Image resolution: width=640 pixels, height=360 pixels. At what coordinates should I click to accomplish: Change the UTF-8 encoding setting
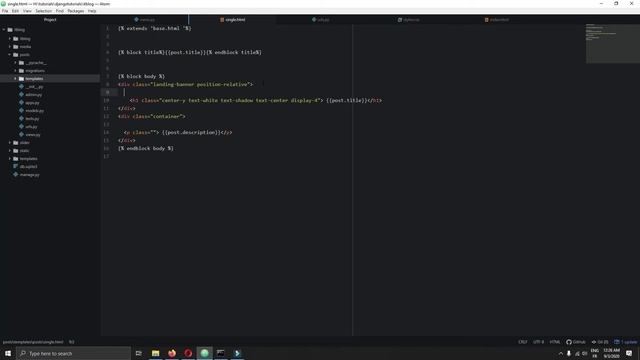point(538,342)
